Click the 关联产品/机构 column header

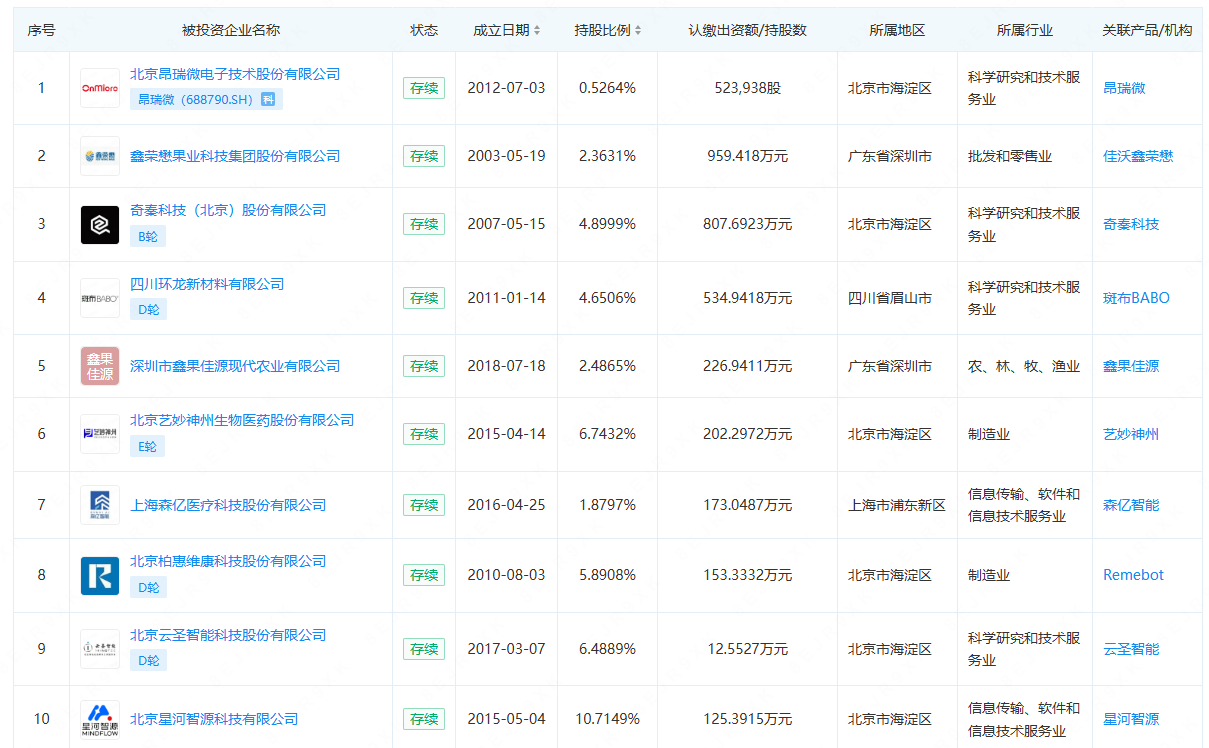point(1147,31)
